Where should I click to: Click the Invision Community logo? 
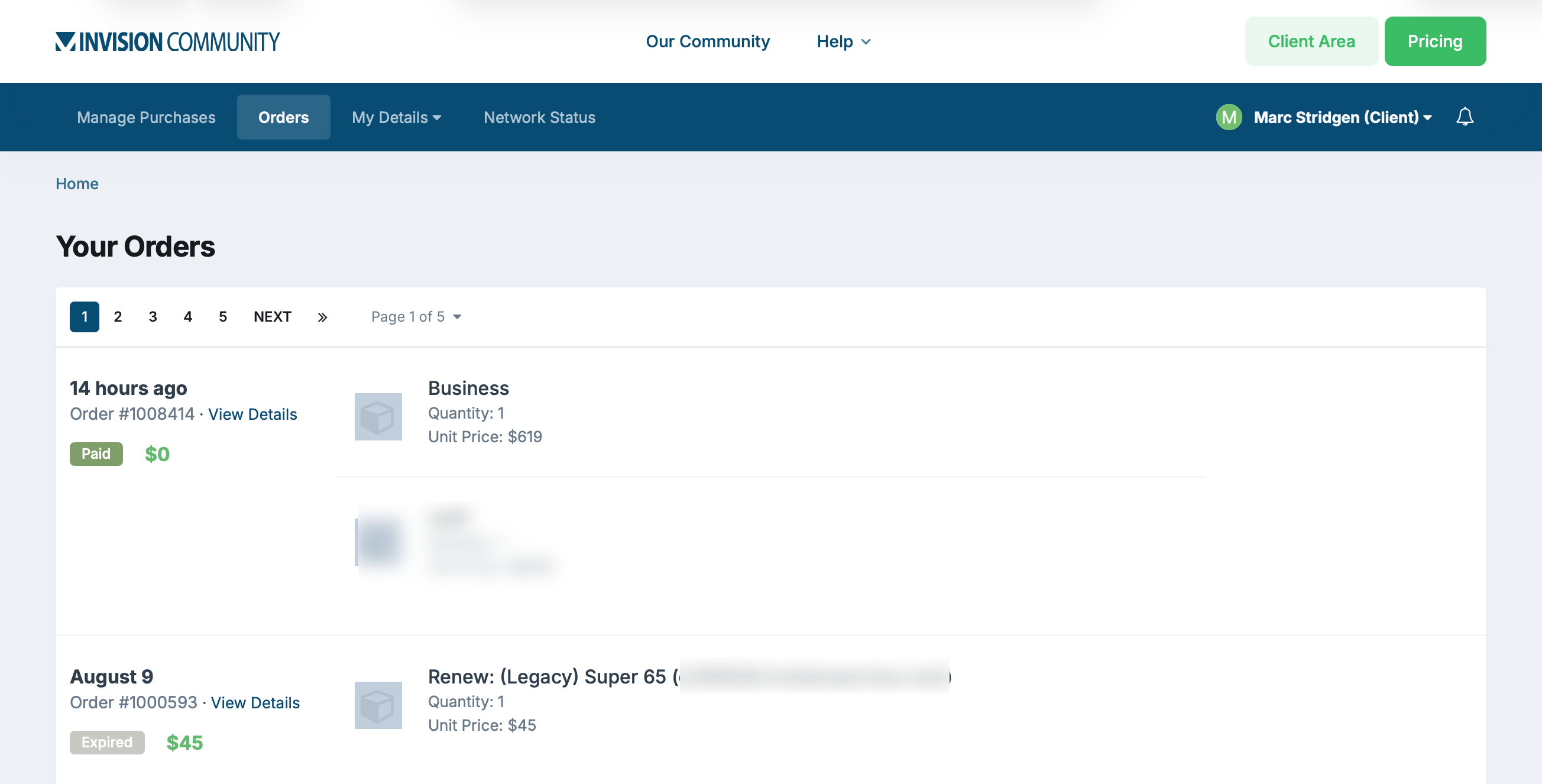click(x=167, y=41)
